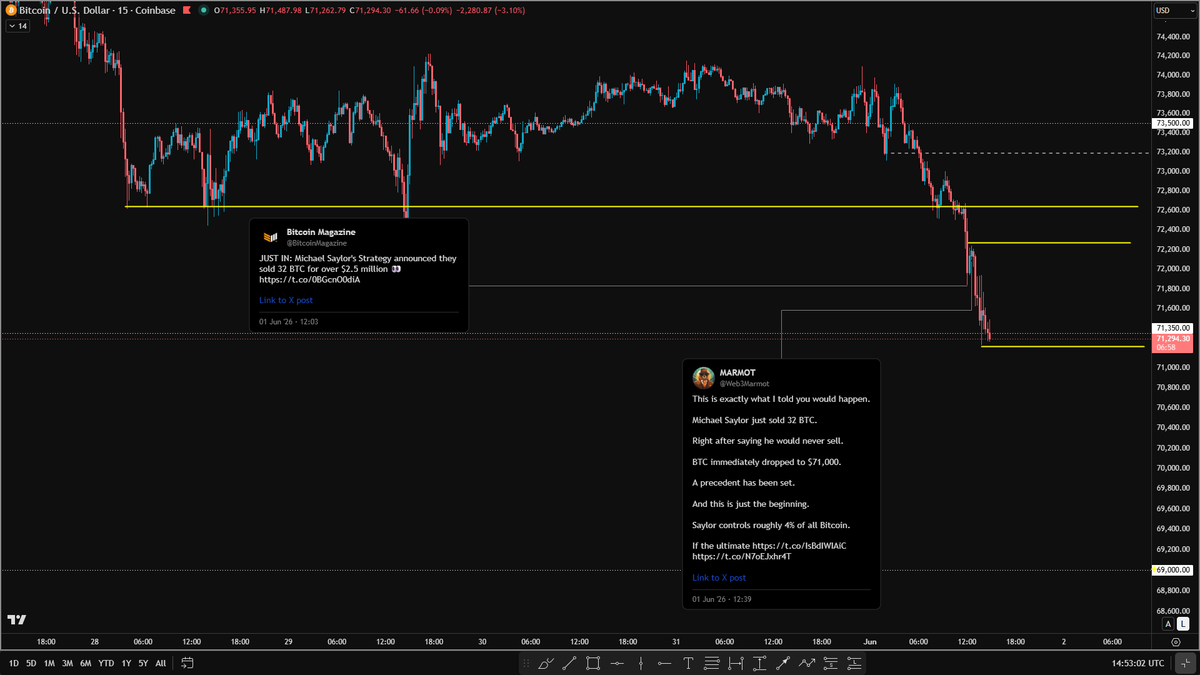Set range to 1M
Screen dimensions: 1200x675
point(49,663)
